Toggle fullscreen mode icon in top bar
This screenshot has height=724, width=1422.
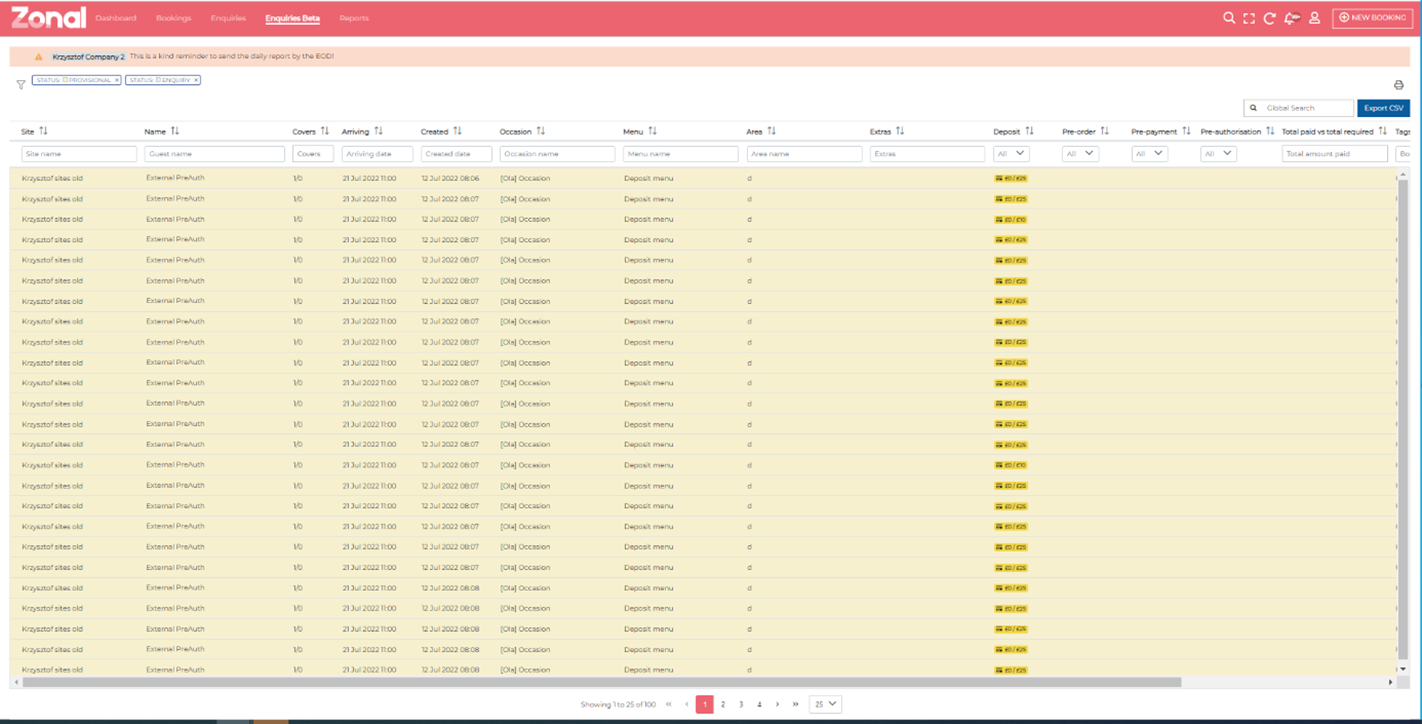1249,18
